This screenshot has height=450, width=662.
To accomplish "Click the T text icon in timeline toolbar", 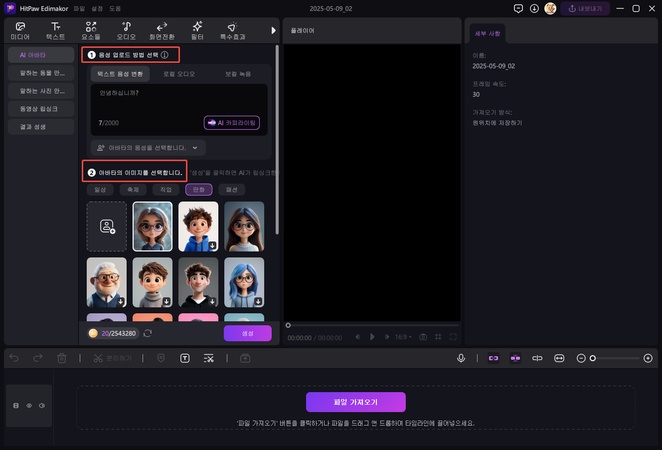I will (x=184, y=358).
